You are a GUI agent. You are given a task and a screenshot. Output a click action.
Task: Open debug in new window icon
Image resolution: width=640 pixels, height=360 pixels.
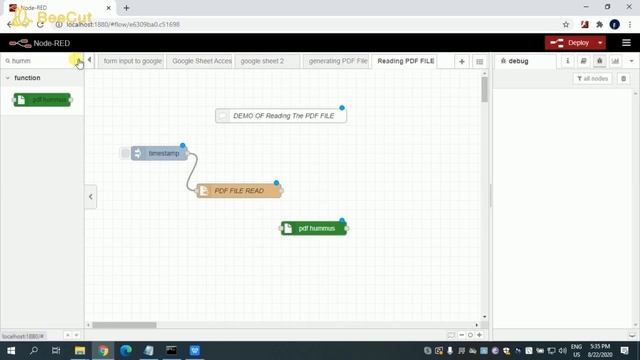point(632,335)
